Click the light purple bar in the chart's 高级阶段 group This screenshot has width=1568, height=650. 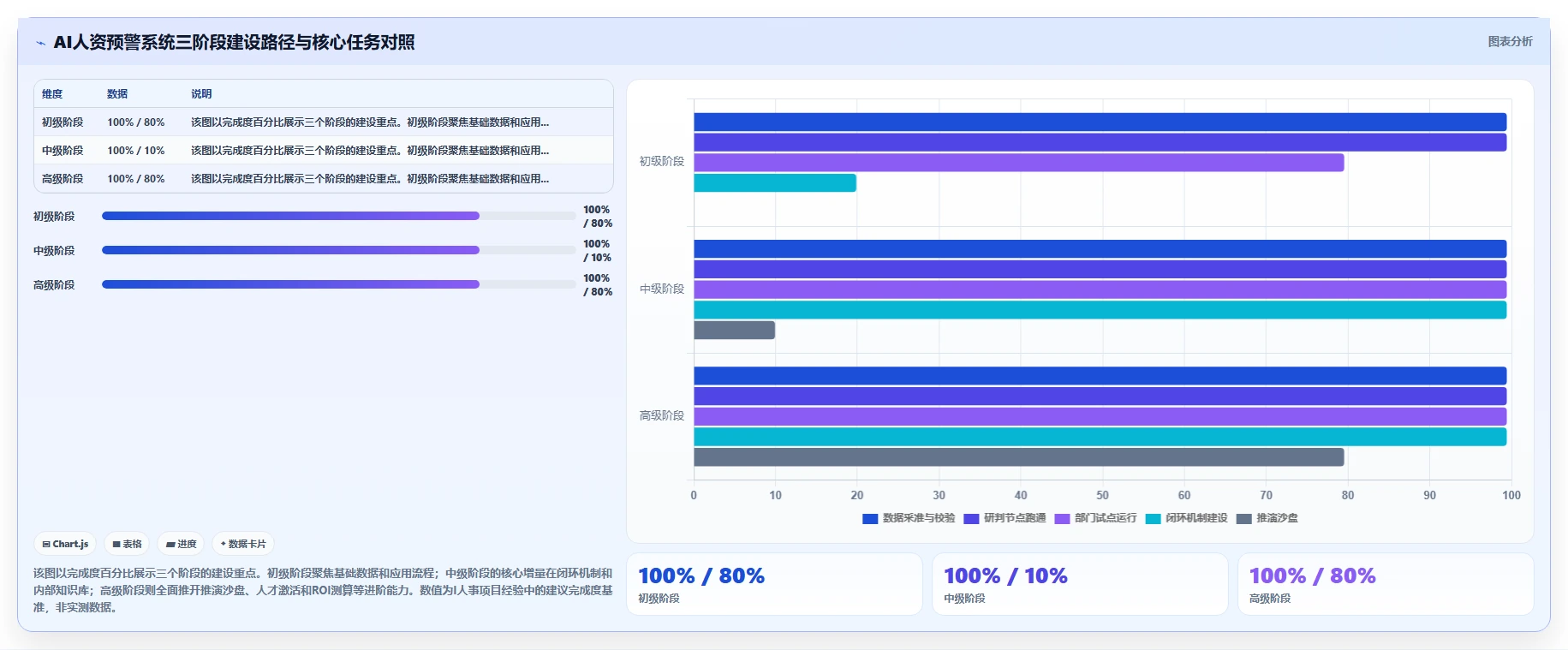click(1100, 416)
